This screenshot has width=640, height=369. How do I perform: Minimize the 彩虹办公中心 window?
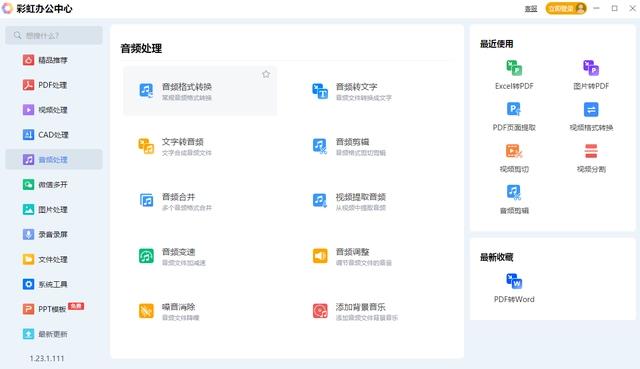[x=596, y=8]
